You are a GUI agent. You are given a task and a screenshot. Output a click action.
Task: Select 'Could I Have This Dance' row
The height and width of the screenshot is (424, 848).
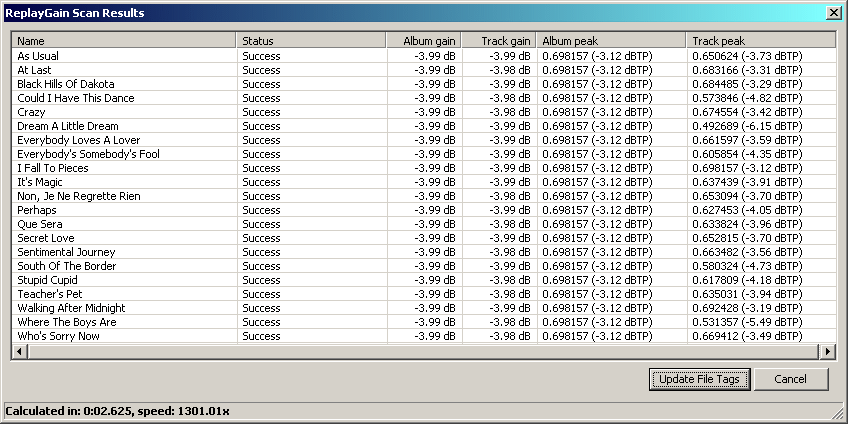[423, 98]
